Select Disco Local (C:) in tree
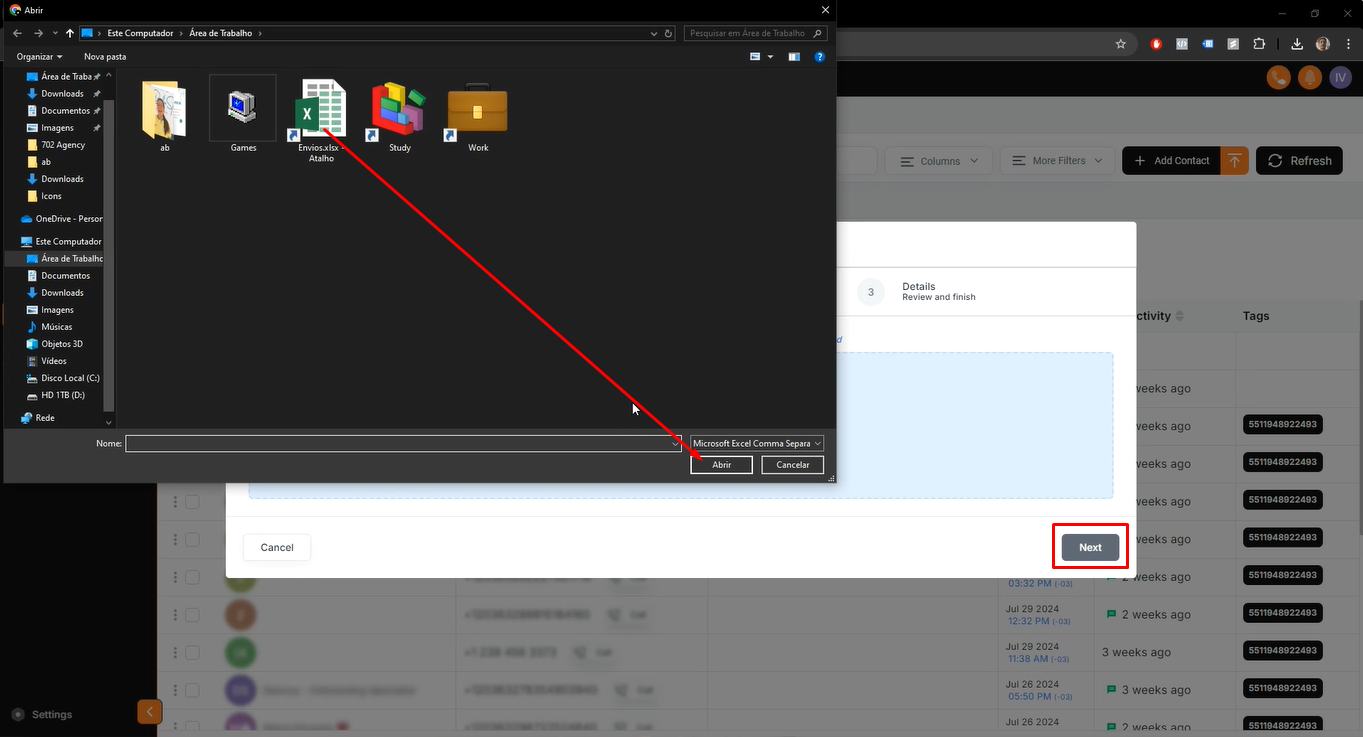The height and width of the screenshot is (737, 1363). point(70,378)
